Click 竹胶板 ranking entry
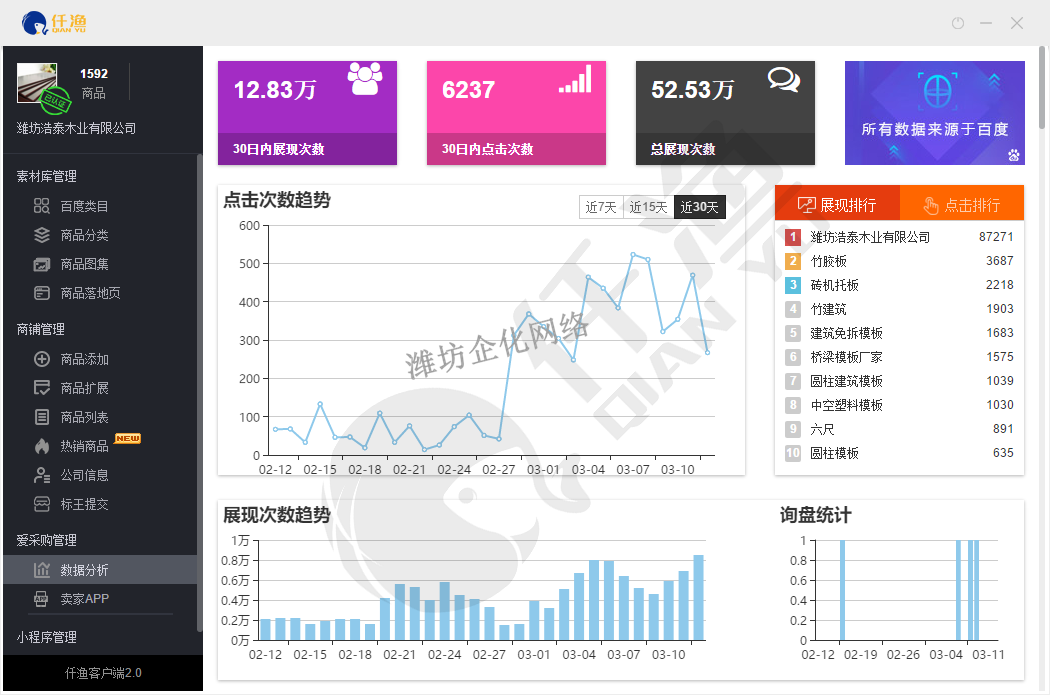Screen dimensions: 1050x695 click(829, 261)
